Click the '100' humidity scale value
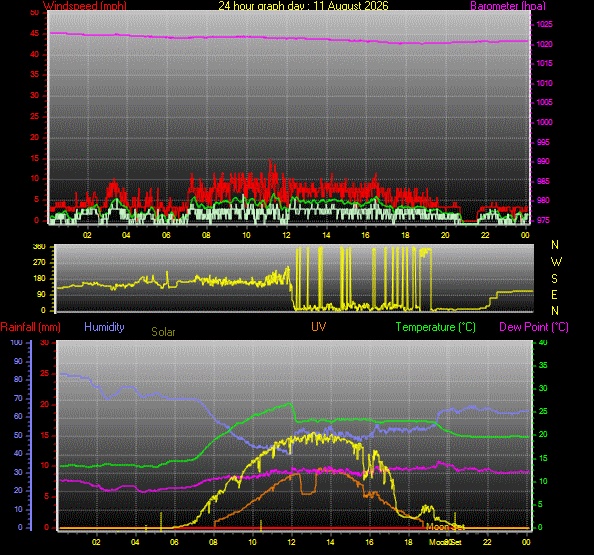Image resolution: width=594 pixels, height=555 pixels. click(x=16, y=342)
